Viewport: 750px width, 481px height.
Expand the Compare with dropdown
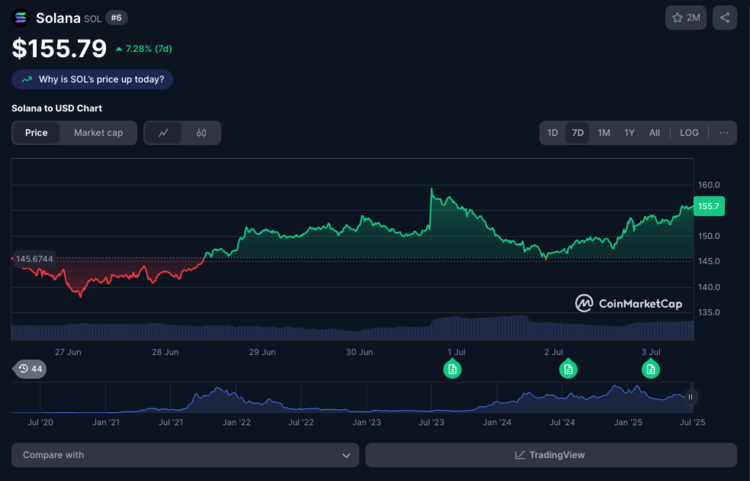tap(185, 455)
